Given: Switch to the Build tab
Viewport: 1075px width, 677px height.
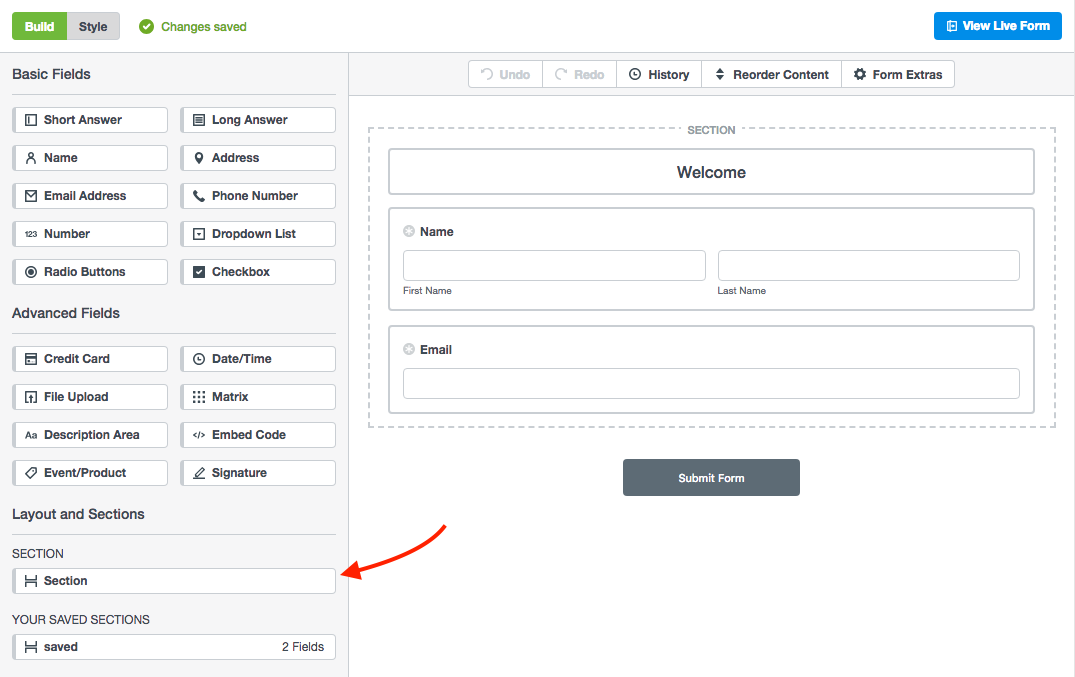Looking at the screenshot, I should point(39,26).
